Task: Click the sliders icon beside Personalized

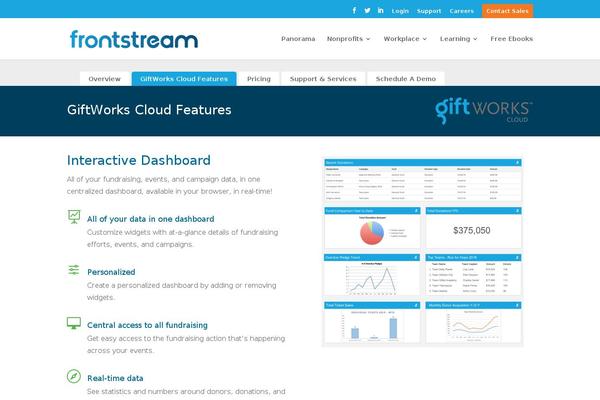Action: tap(74, 270)
